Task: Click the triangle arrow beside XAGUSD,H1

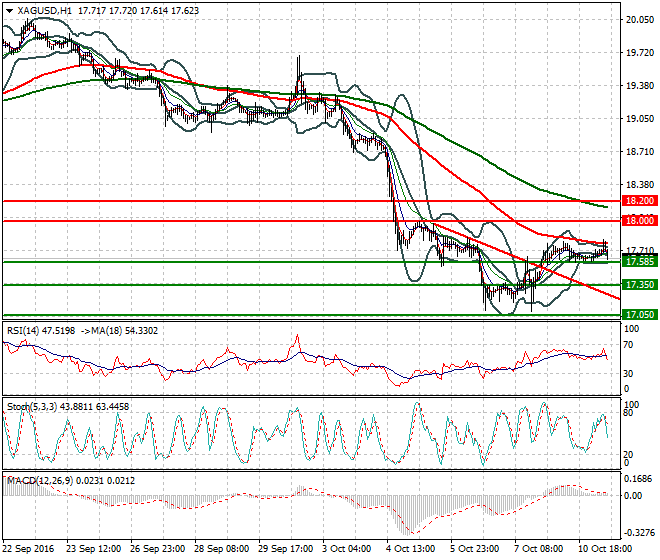Action: pyautogui.click(x=10, y=11)
